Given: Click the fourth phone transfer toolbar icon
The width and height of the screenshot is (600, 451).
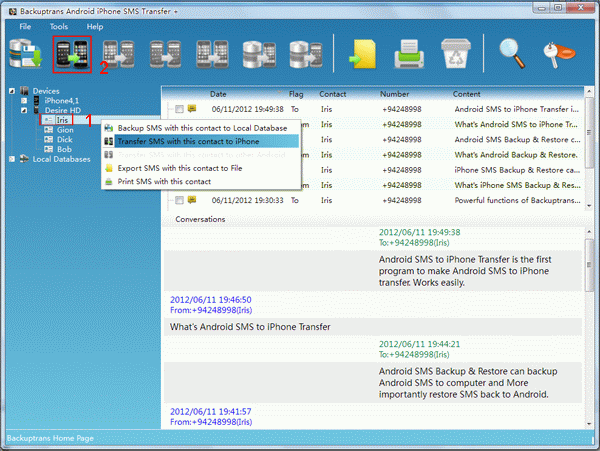Looking at the screenshot, I should click(165, 54).
